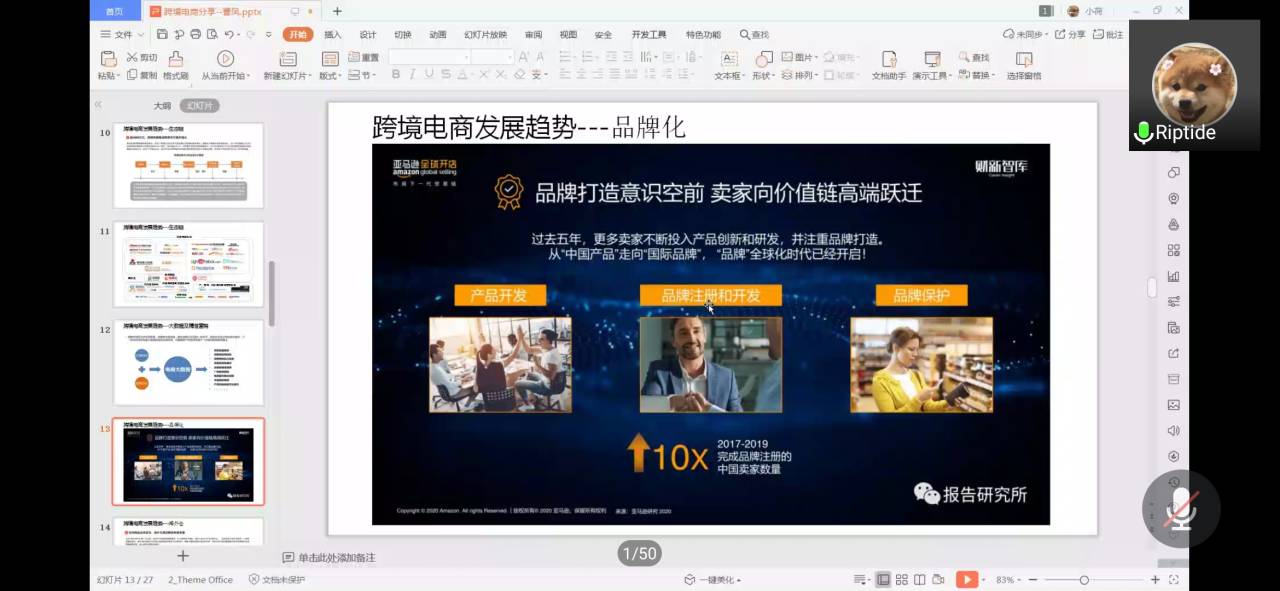
Task: Start slideshow with orange play button
Action: click(x=966, y=580)
